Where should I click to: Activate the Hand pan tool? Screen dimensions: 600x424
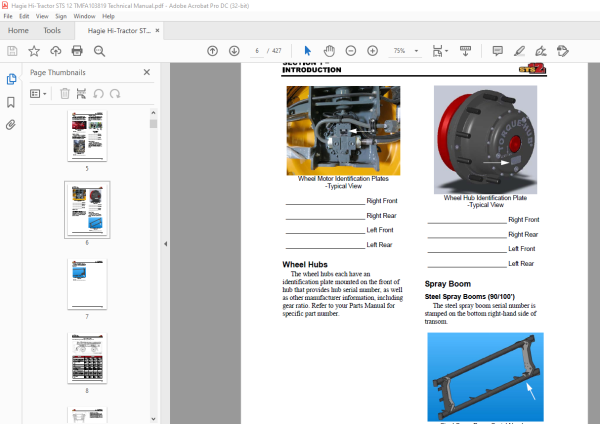click(329, 51)
